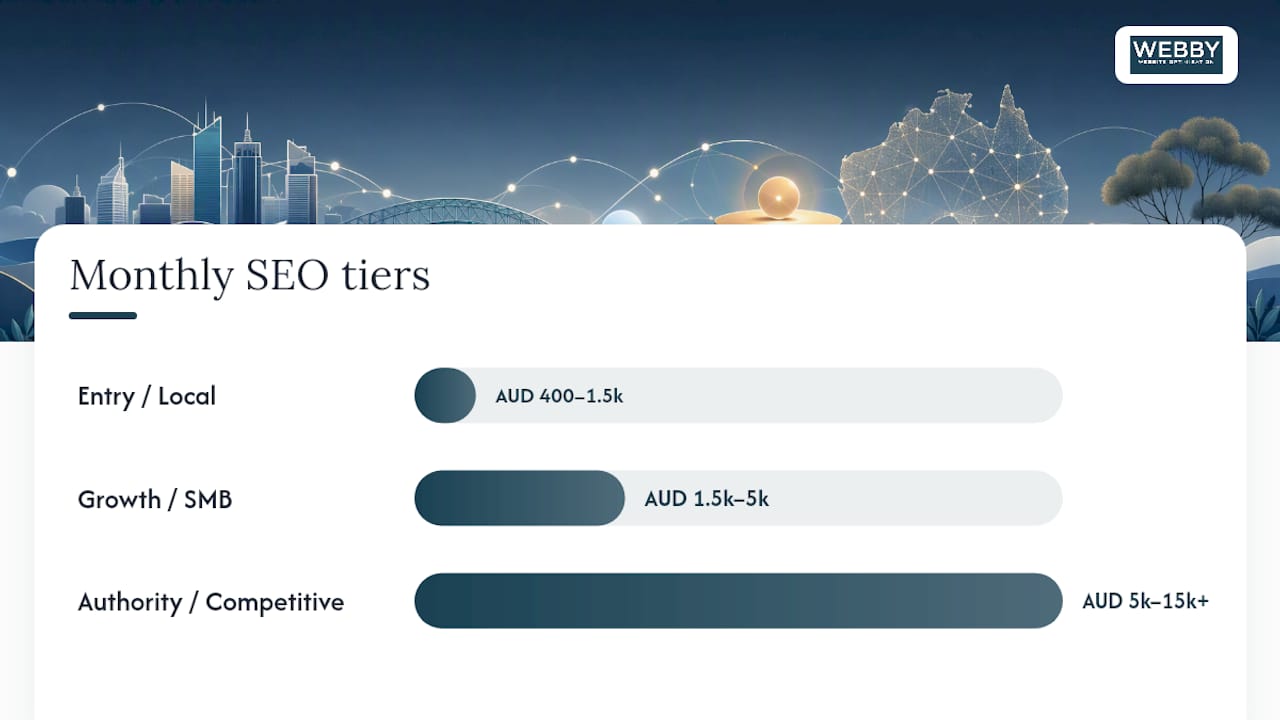Click the white sphere beside the bridge
Viewport: 1280px width, 720px height.
point(621,218)
